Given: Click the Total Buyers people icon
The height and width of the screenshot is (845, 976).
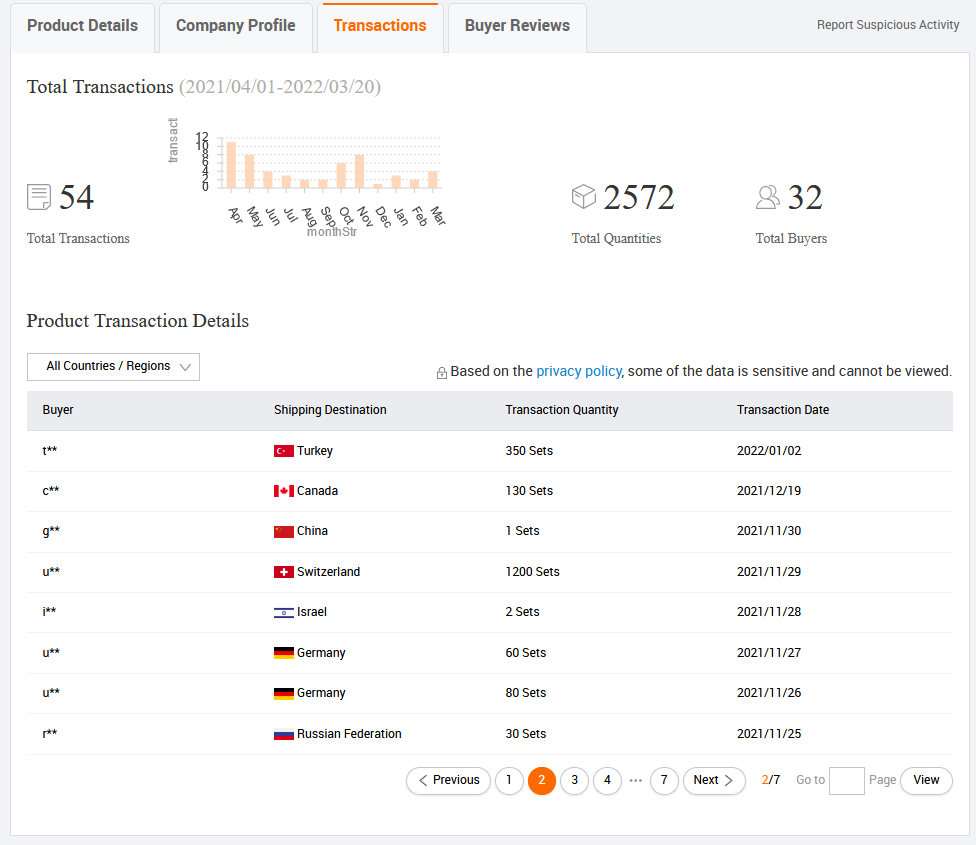Looking at the screenshot, I should coord(768,197).
